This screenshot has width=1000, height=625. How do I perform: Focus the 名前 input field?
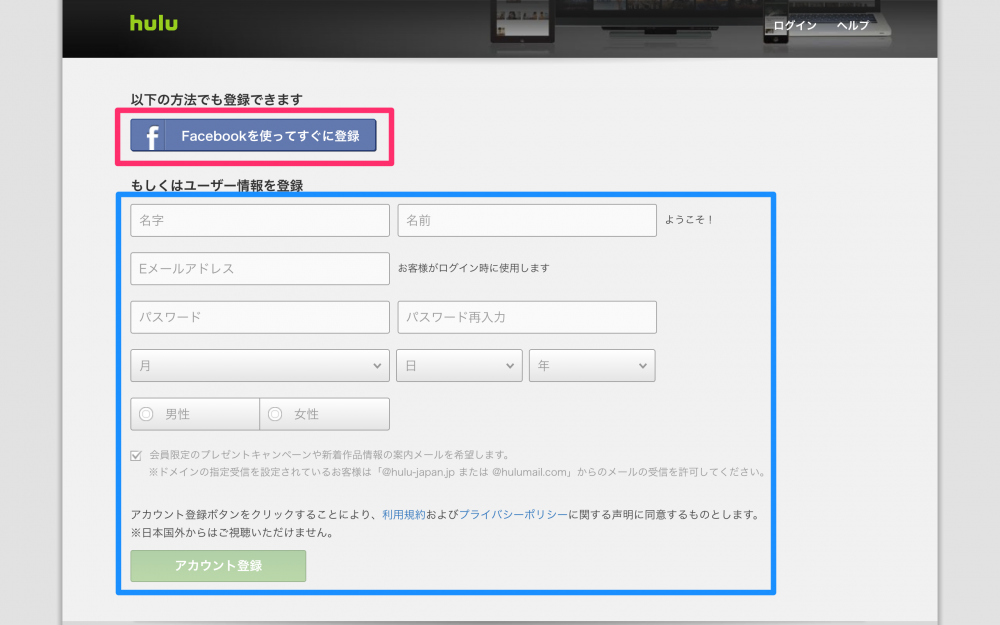coord(527,220)
